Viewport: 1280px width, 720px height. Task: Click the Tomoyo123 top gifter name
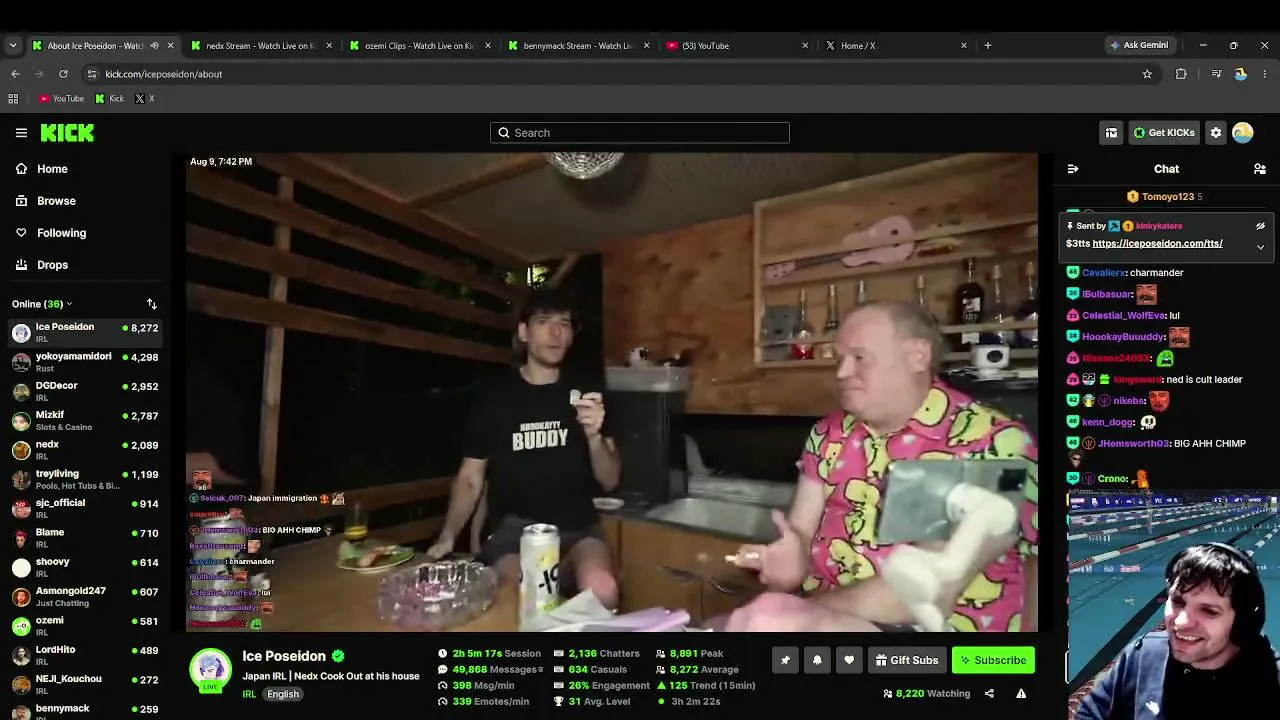coord(1168,197)
